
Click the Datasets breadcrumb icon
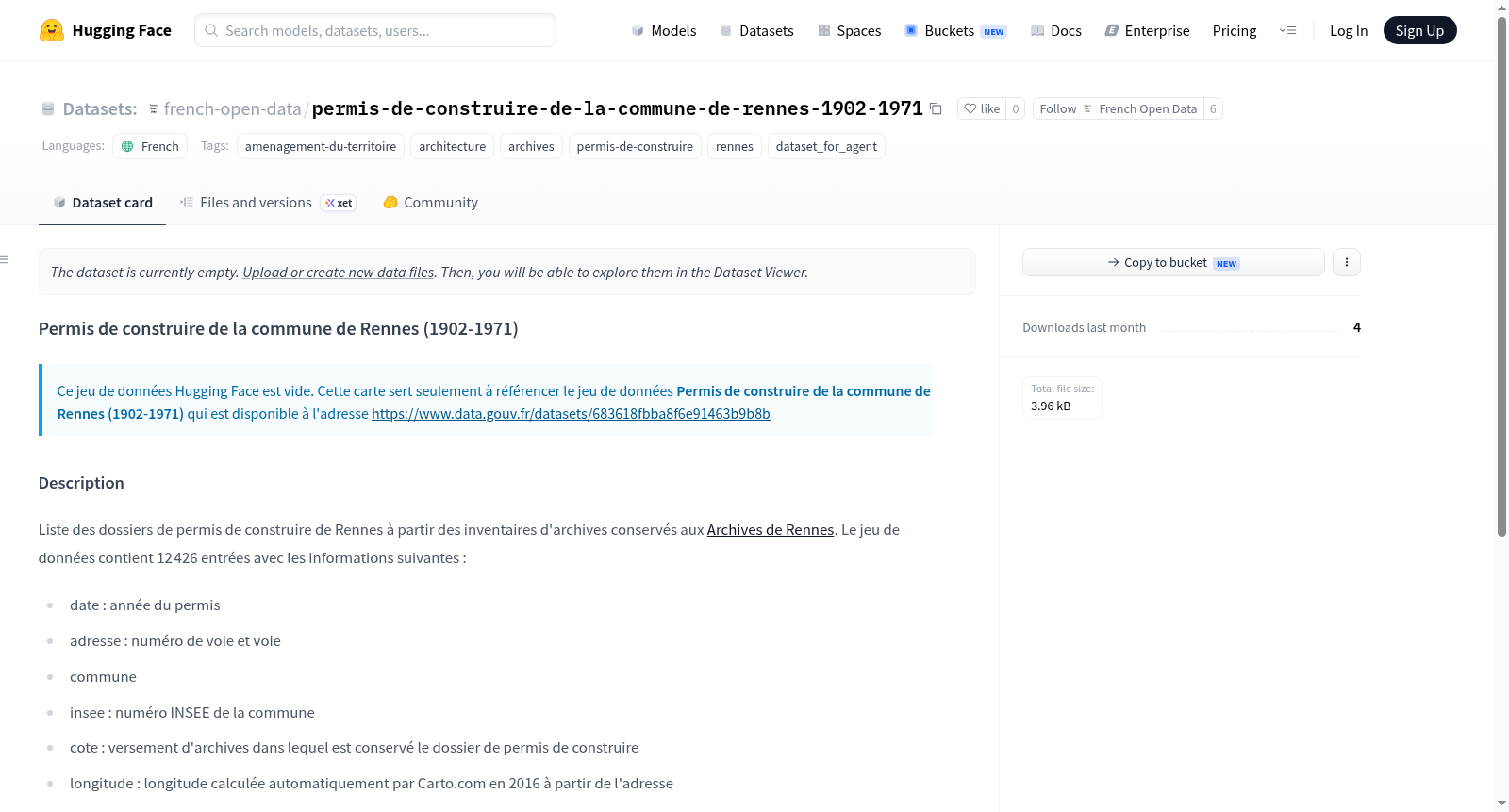[x=48, y=109]
